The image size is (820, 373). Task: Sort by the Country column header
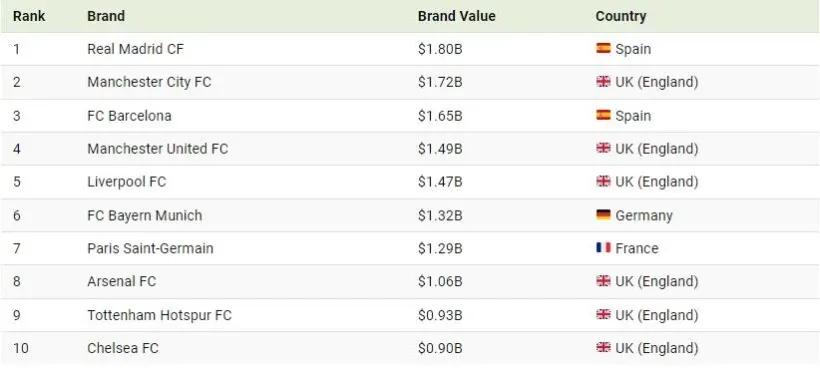621,16
